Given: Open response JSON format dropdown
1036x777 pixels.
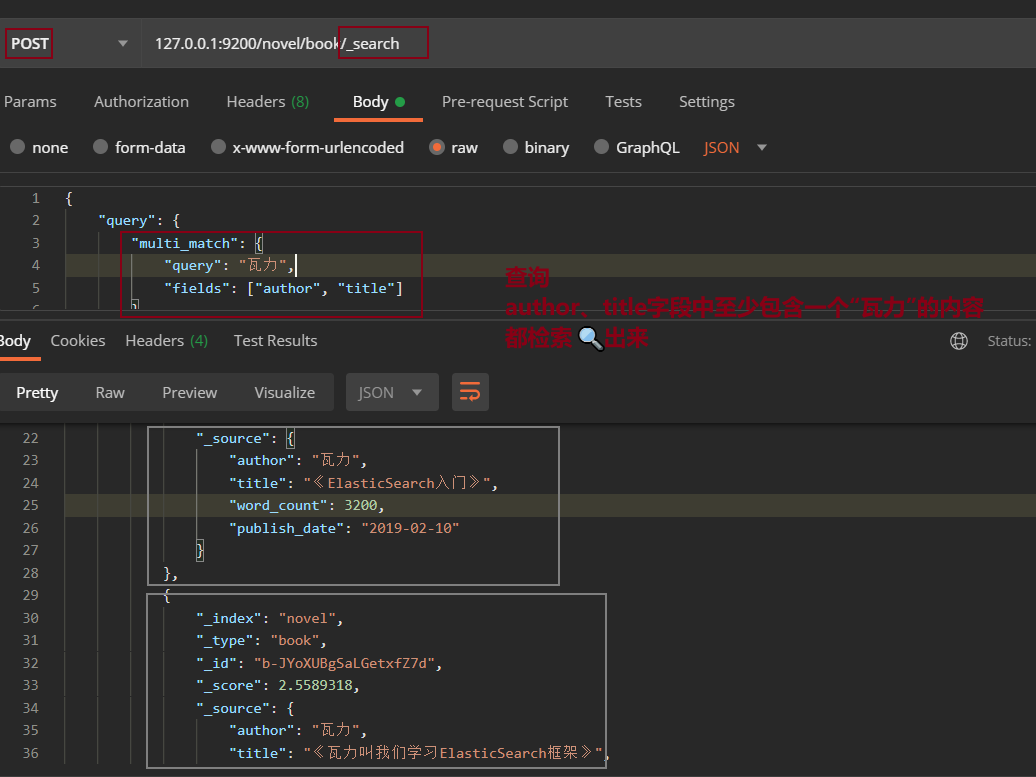Looking at the screenshot, I should tap(392, 392).
